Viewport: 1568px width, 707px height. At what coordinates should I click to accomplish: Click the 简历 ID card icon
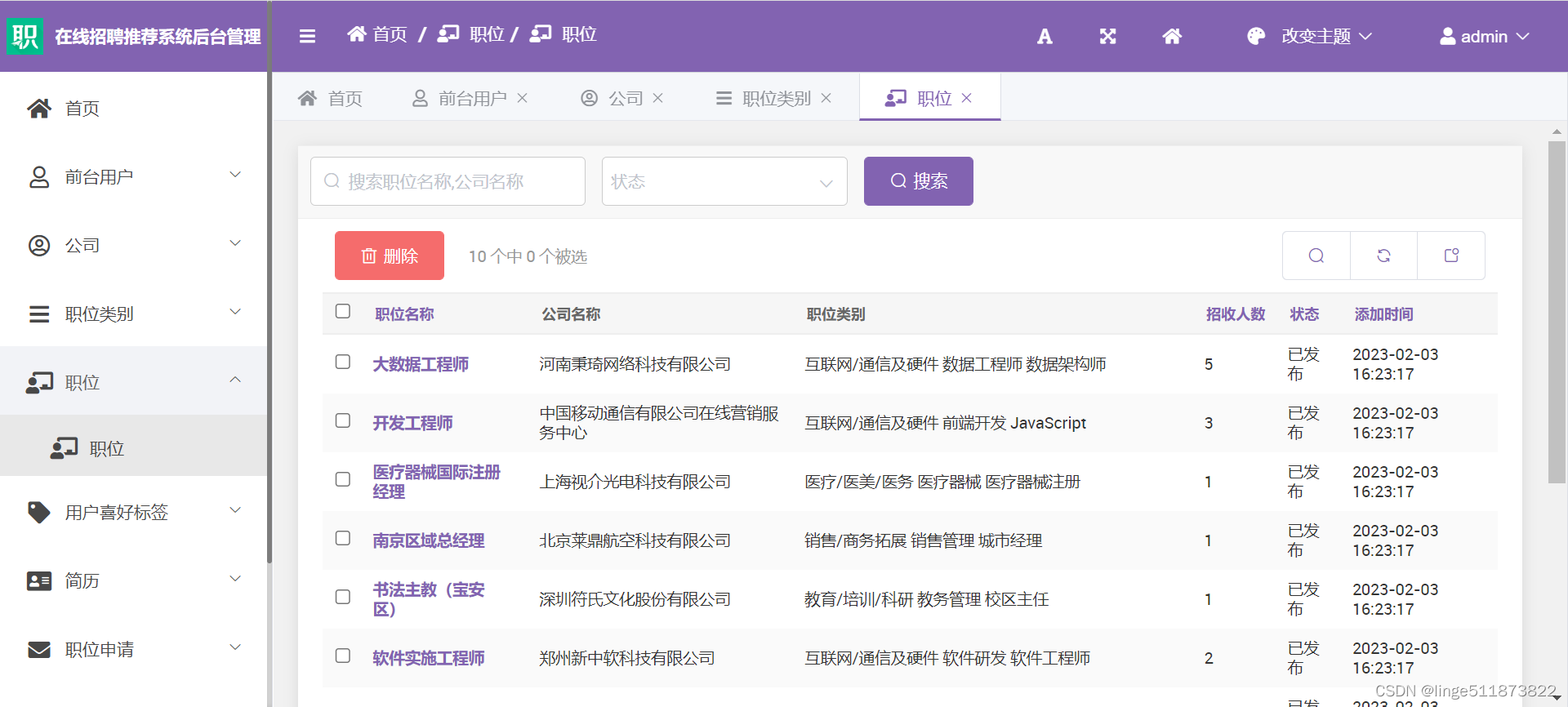pos(39,580)
